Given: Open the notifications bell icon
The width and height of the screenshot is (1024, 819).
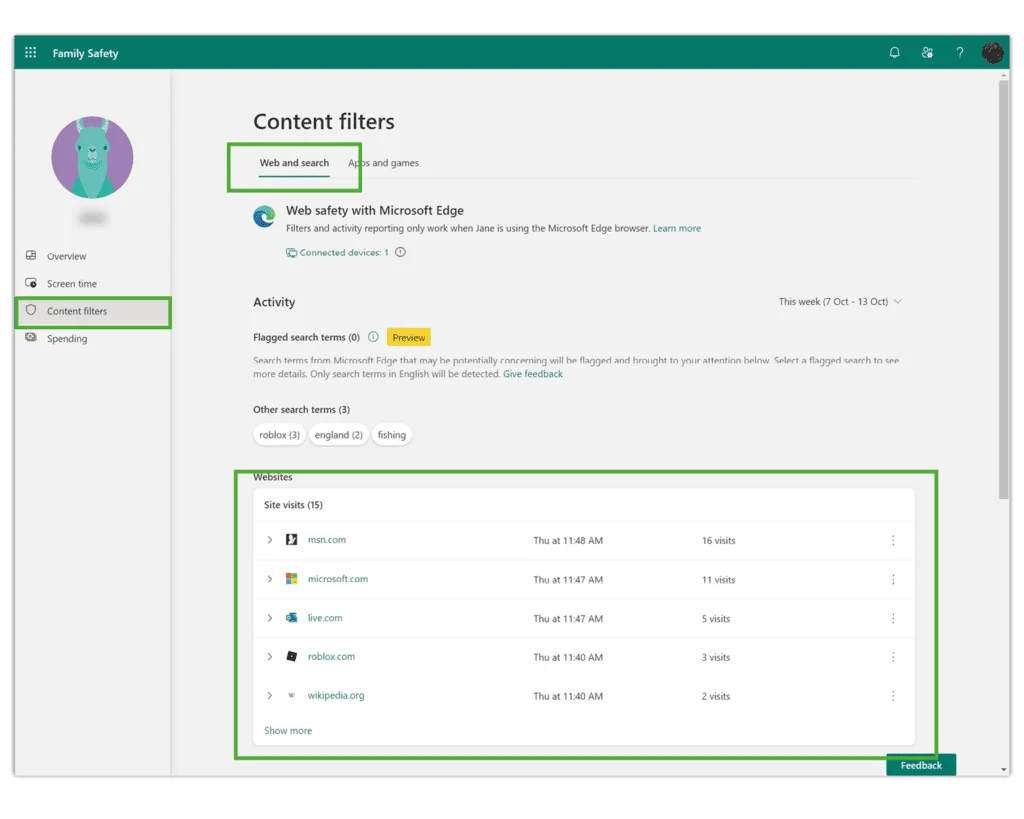Looking at the screenshot, I should click(894, 52).
